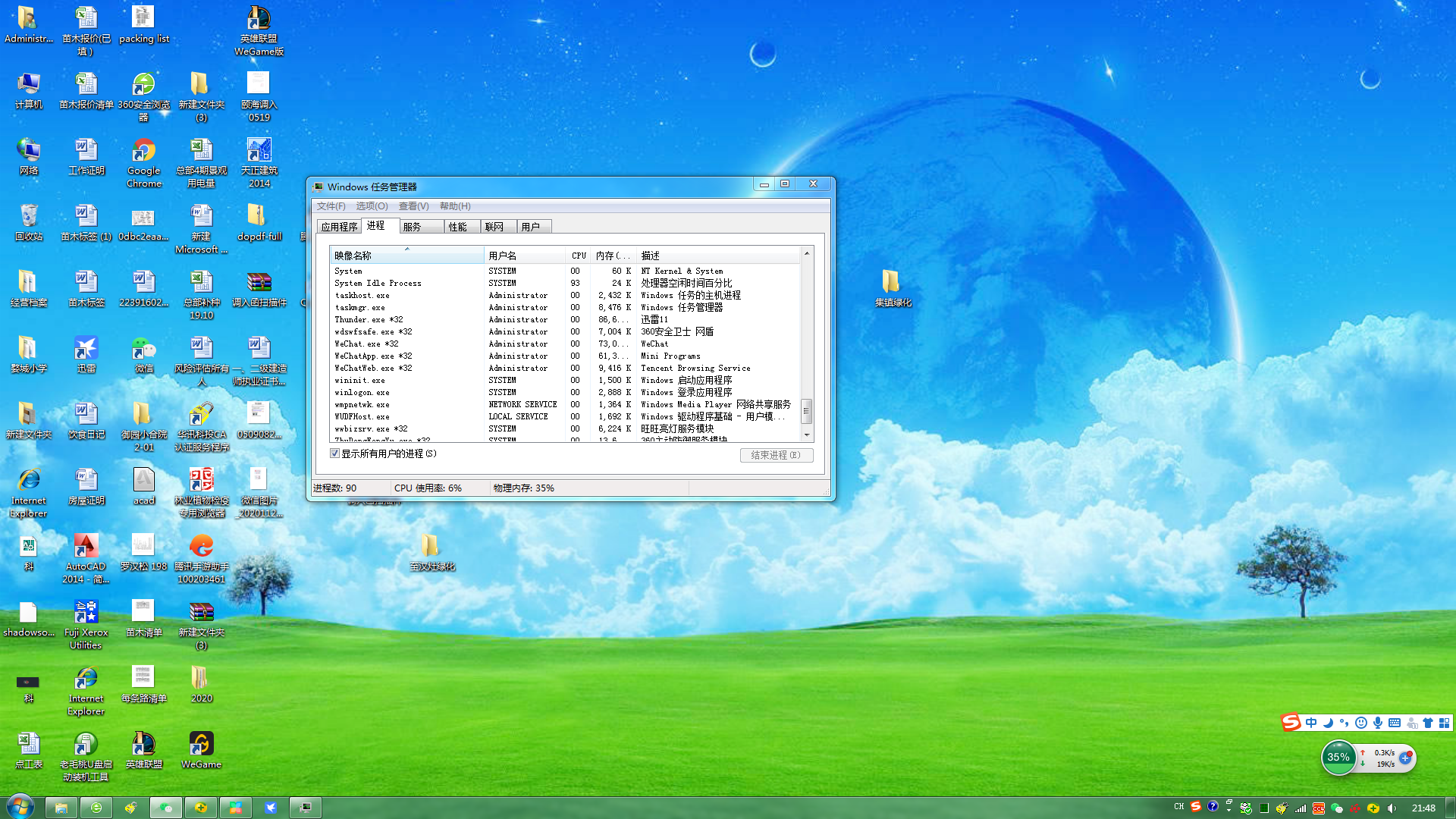Viewport: 1456px width, 819px height.
Task: Click the volume speaker tray icon
Action: click(x=1392, y=808)
